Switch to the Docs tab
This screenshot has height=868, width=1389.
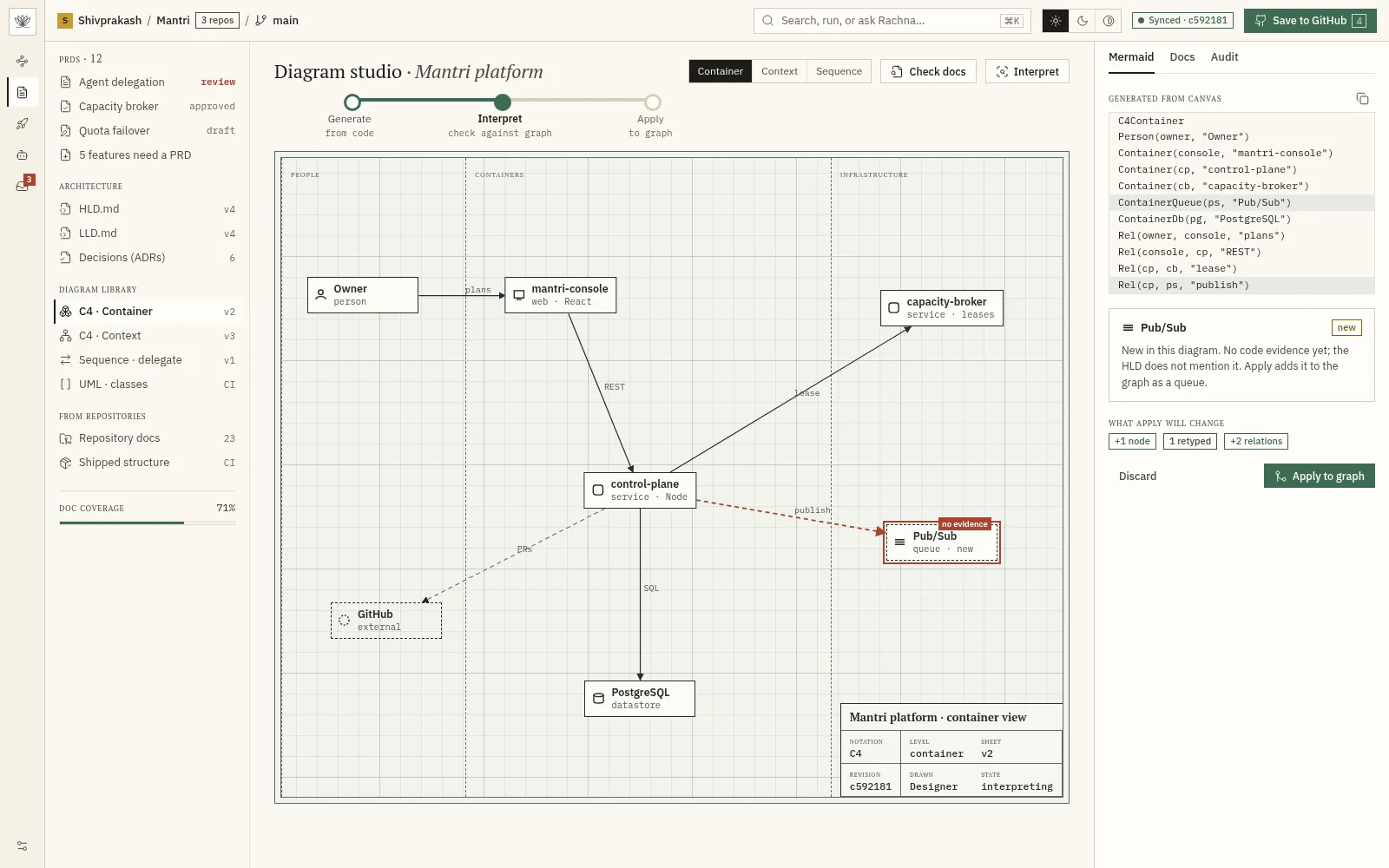click(x=1182, y=57)
